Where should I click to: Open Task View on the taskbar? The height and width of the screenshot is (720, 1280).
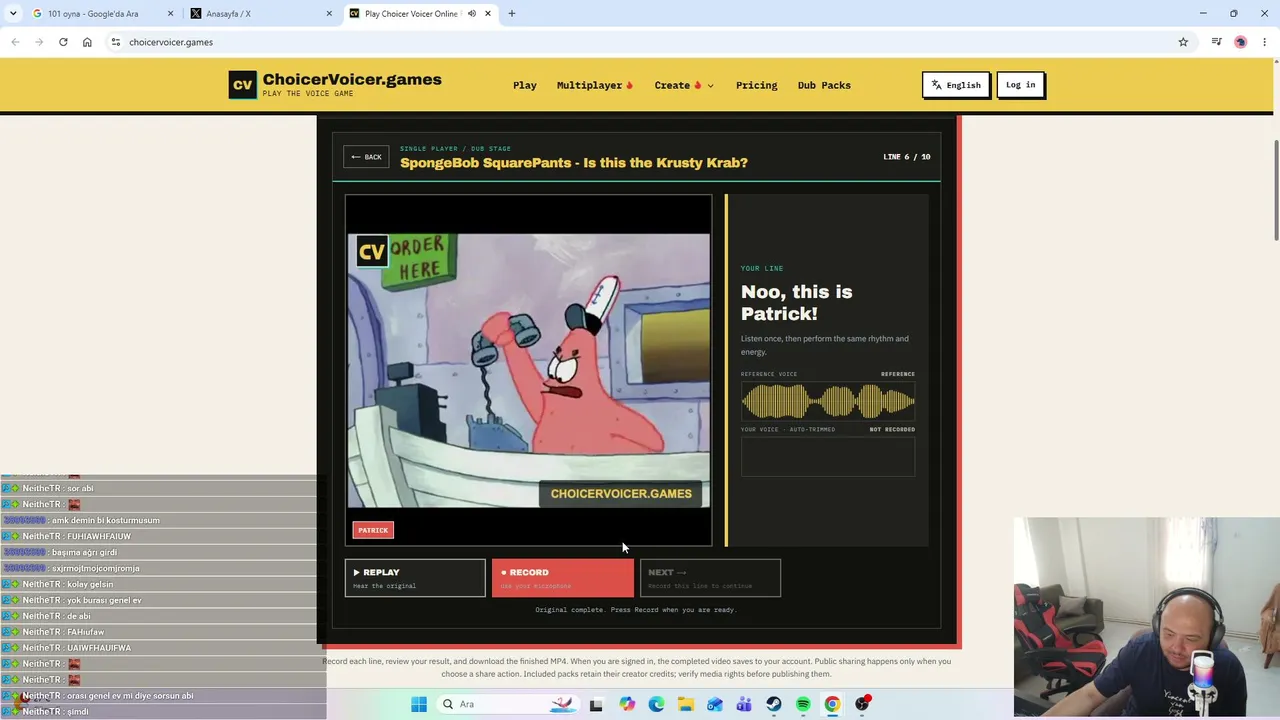click(x=596, y=704)
